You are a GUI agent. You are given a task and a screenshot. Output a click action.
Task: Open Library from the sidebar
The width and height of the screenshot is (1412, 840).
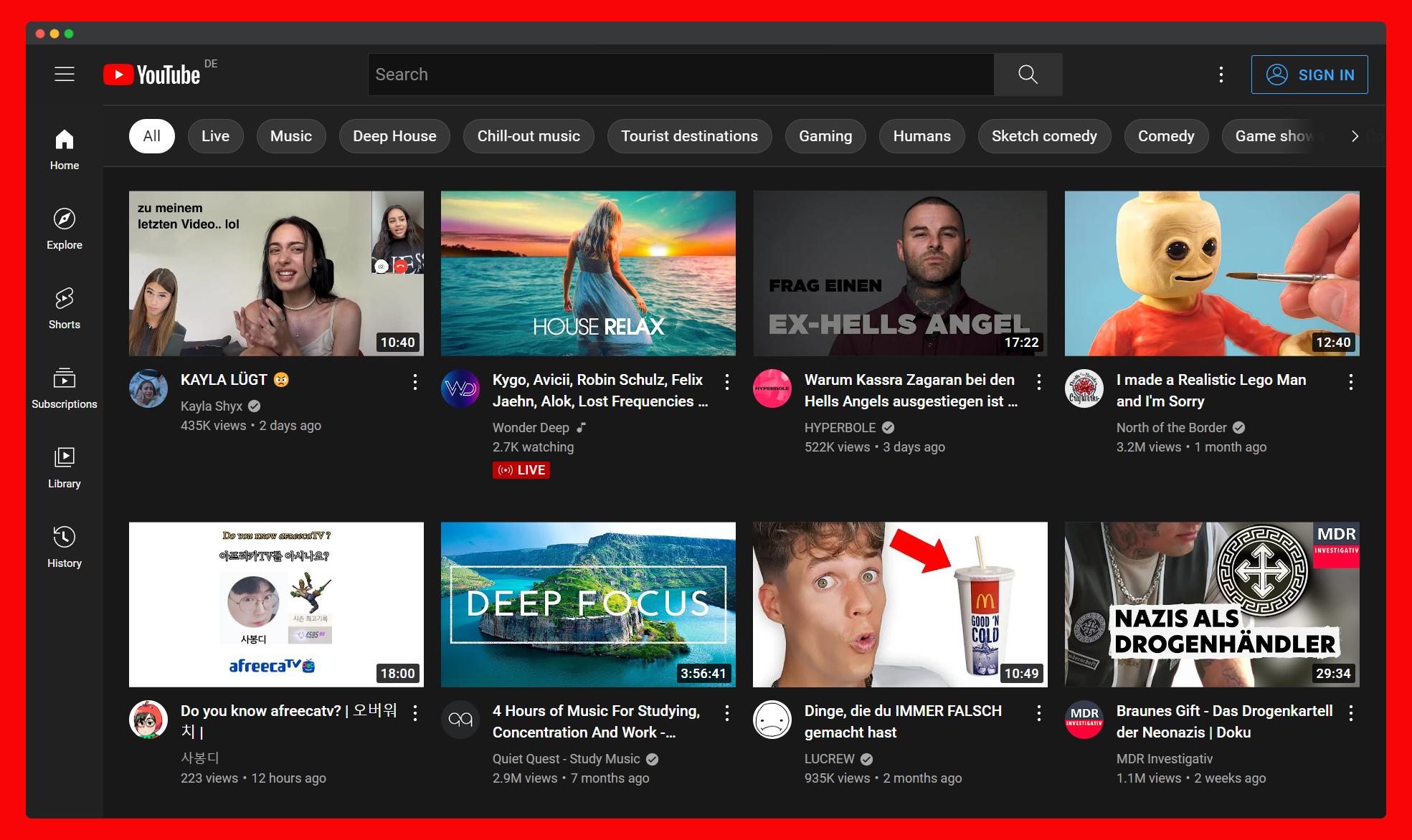[65, 467]
